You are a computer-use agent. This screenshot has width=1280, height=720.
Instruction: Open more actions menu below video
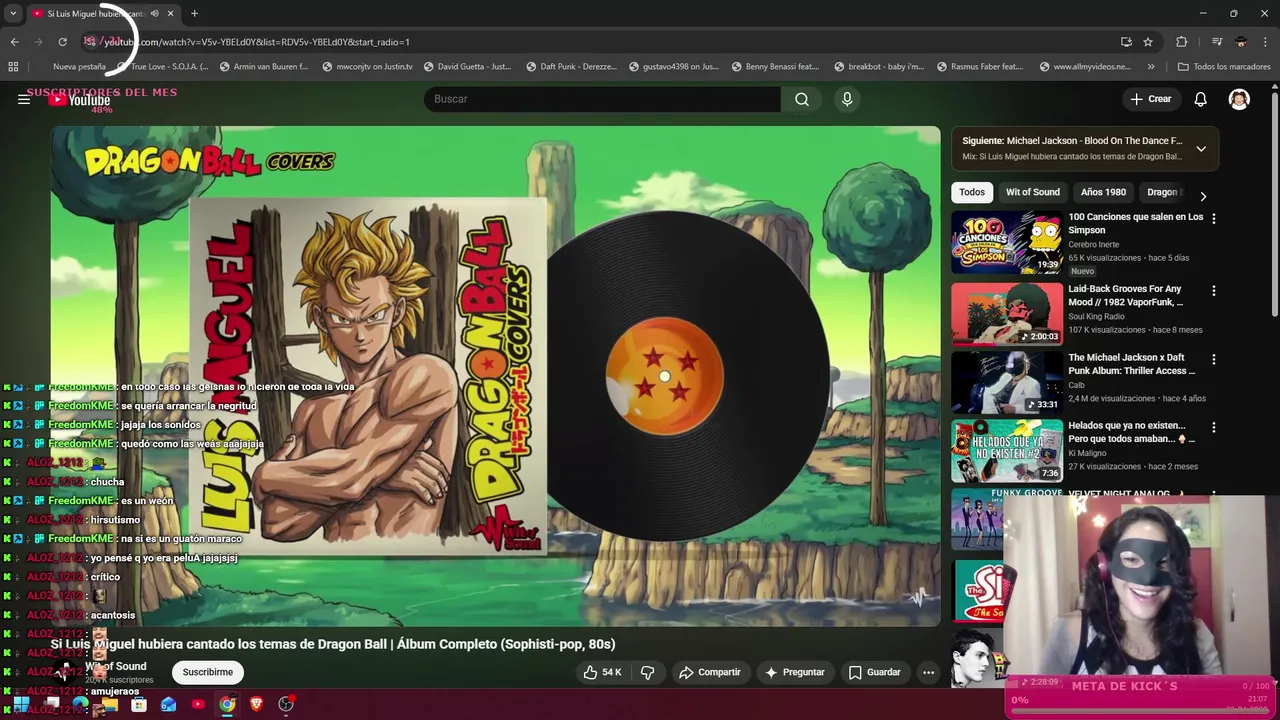click(928, 672)
